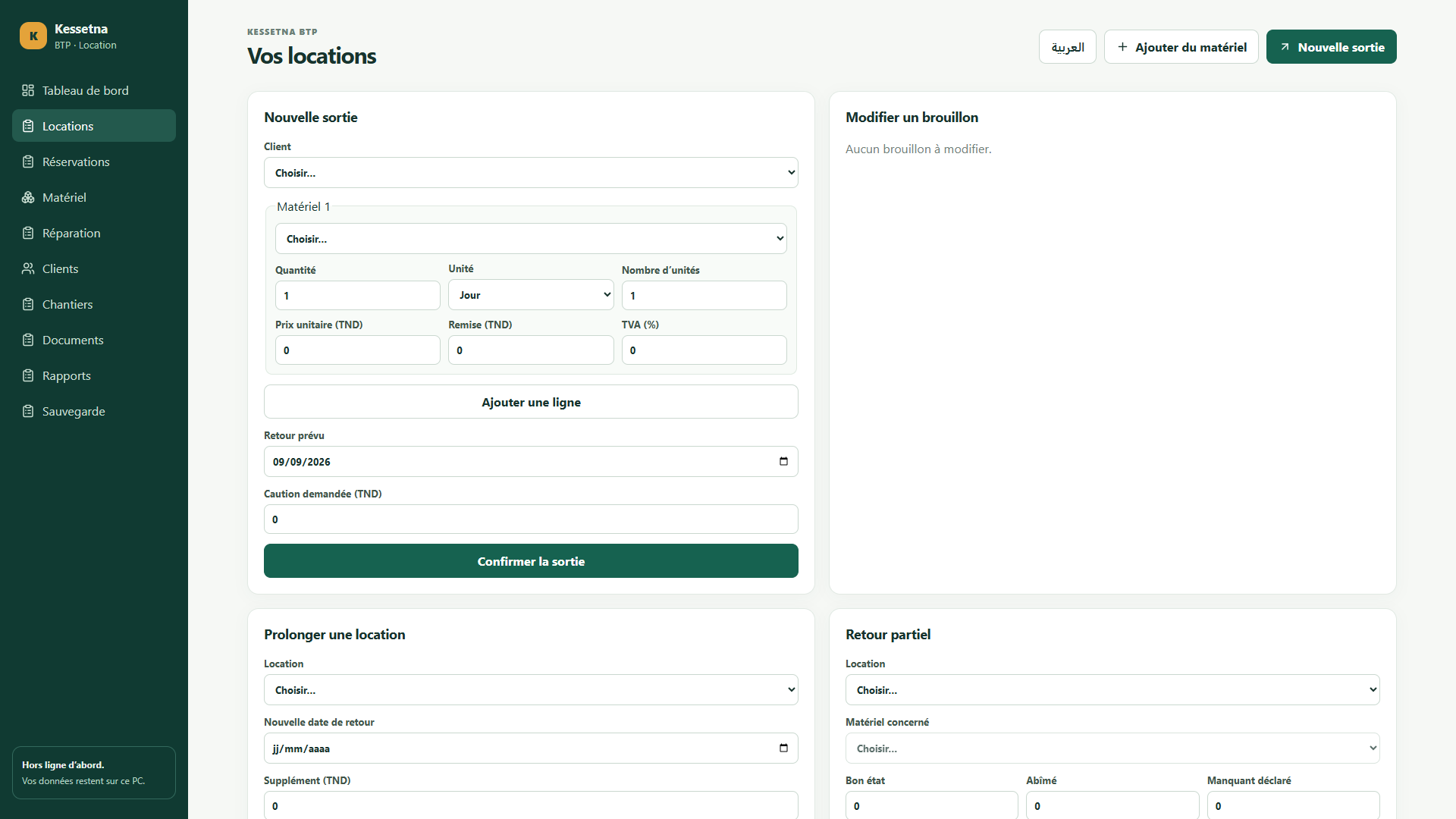Image resolution: width=1456 pixels, height=819 pixels.
Task: Click the Kessetna K logo badge
Action: pyautogui.click(x=33, y=36)
